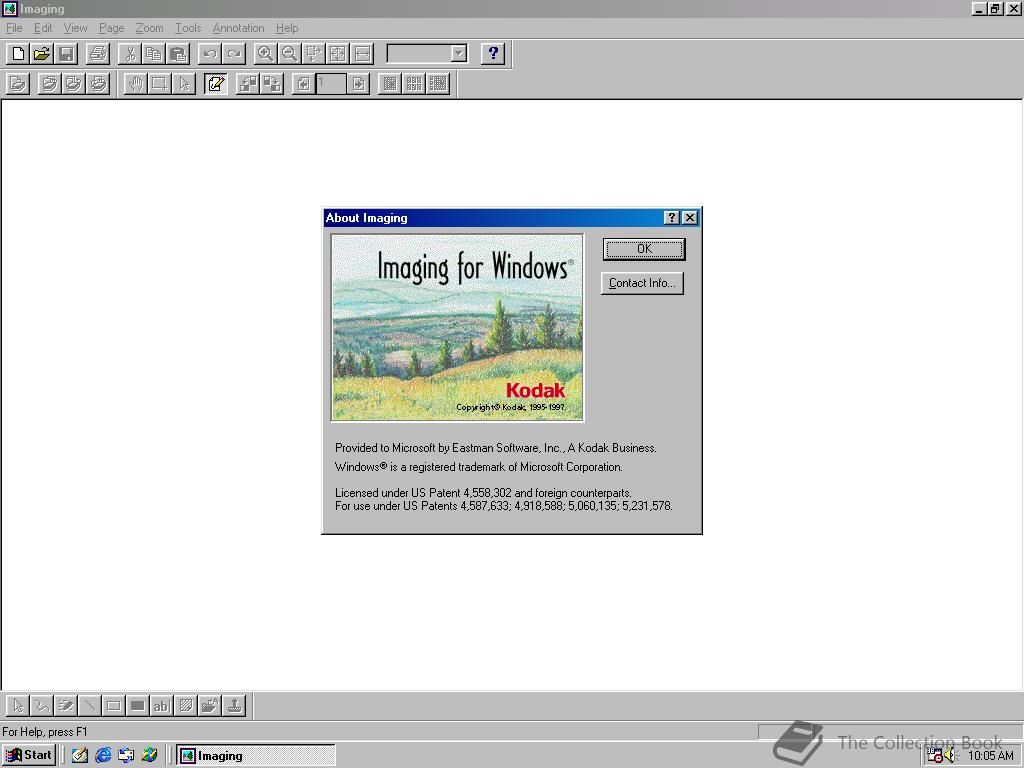
Task: Open the Page menu
Action: 112,28
